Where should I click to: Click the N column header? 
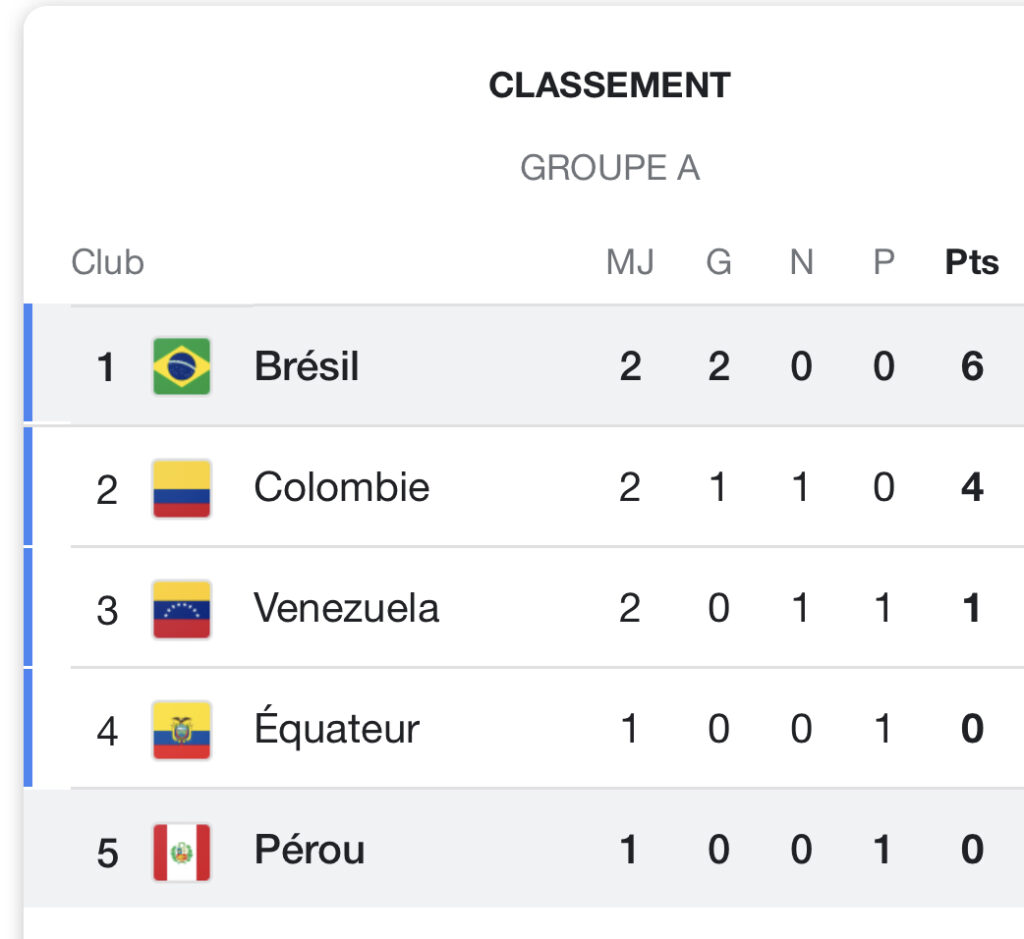[801, 263]
